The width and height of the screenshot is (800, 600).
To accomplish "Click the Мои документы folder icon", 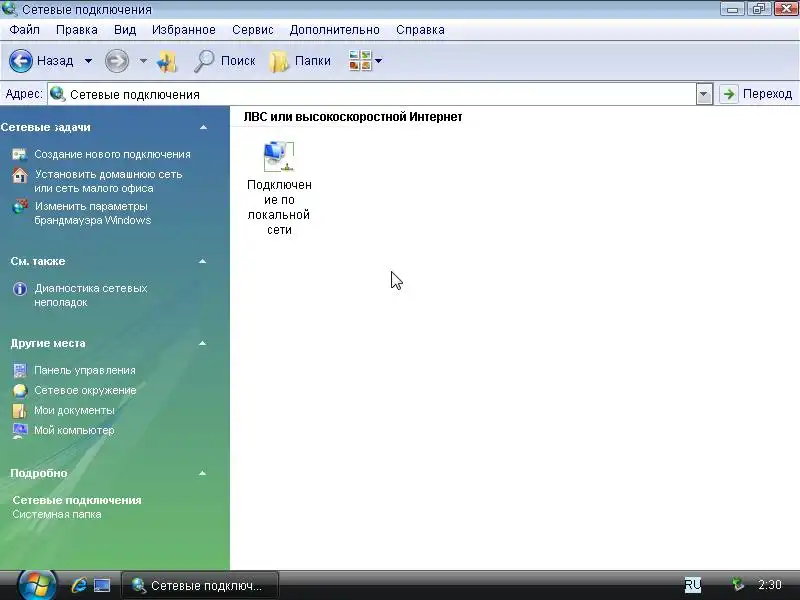I will (19, 411).
